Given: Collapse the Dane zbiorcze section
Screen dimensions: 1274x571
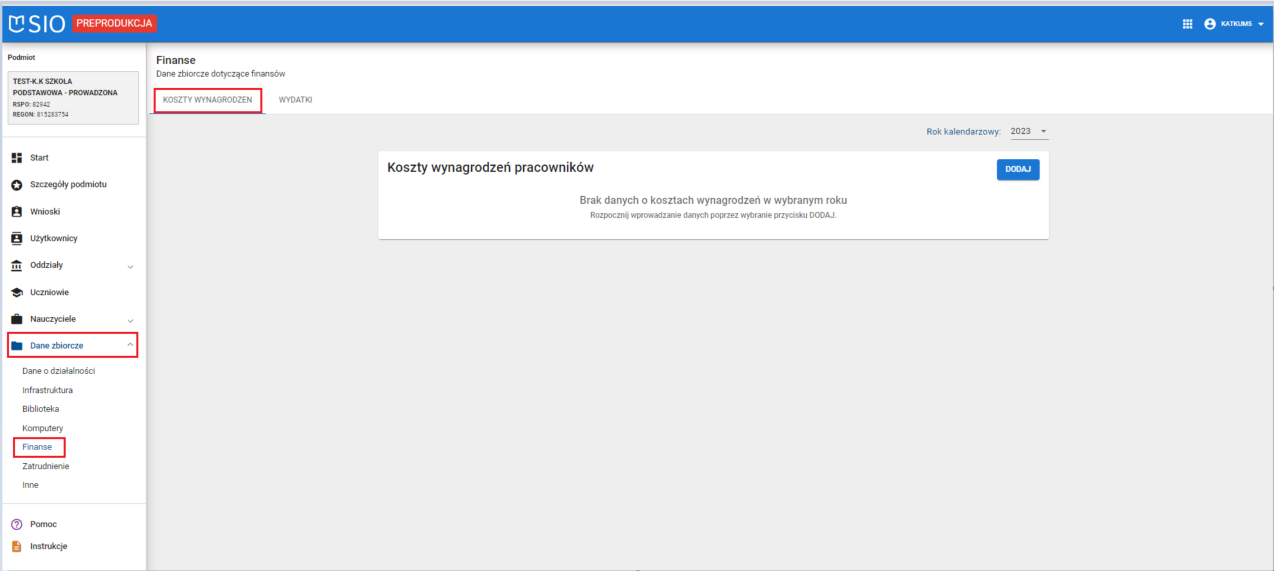Looking at the screenshot, I should pos(130,346).
